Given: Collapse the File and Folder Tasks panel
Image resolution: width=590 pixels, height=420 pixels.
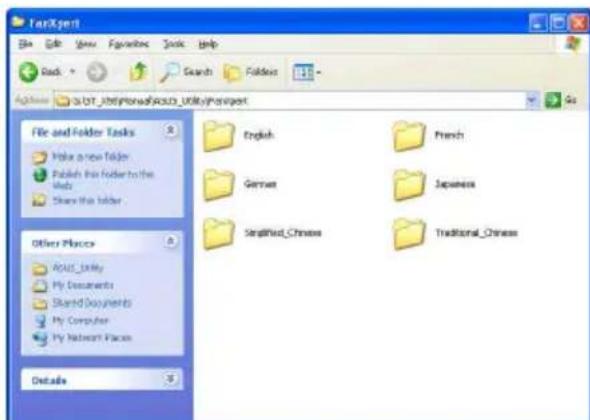Looking at the screenshot, I should pos(170,131).
